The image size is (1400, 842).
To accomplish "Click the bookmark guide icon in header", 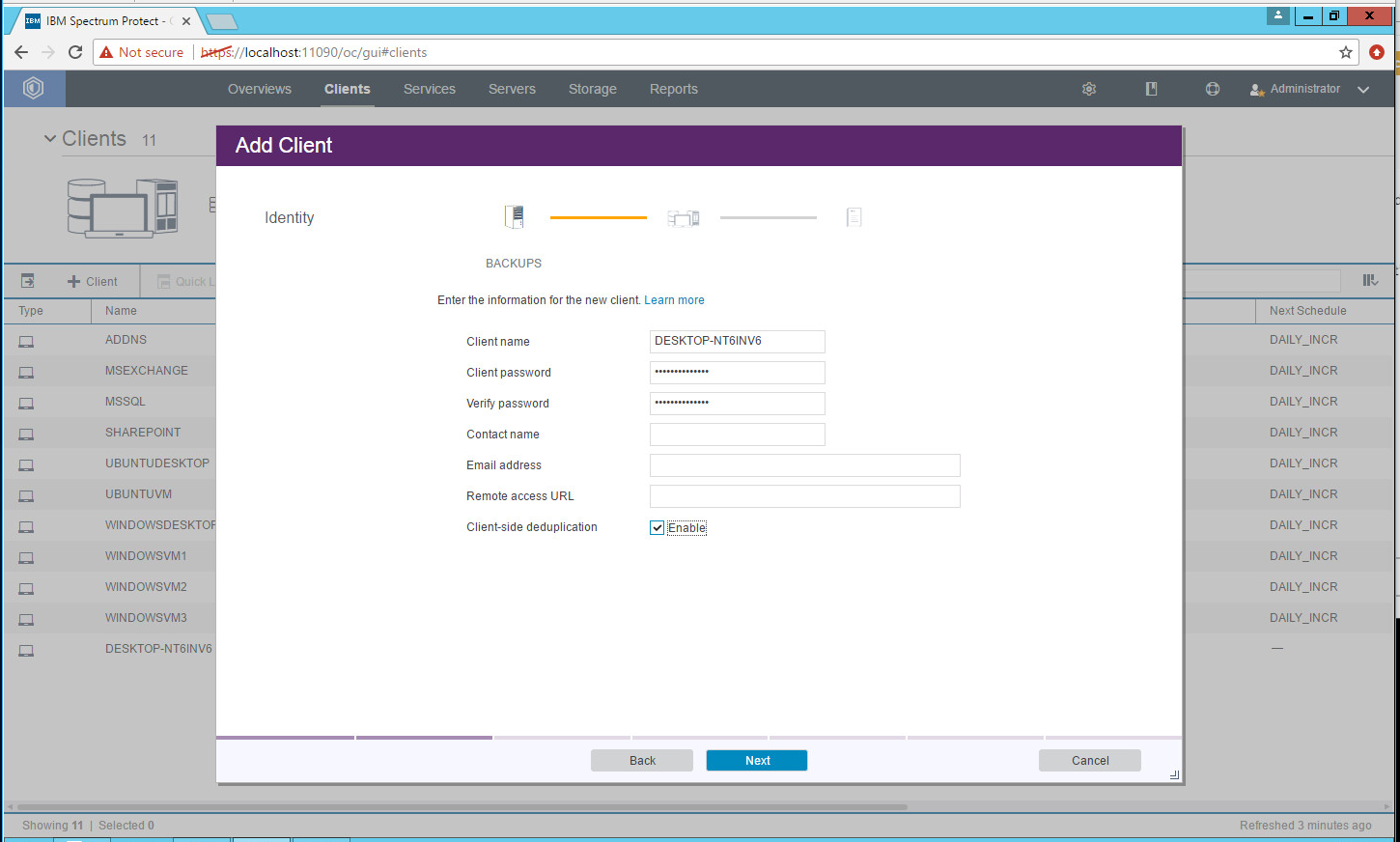I will [1151, 89].
